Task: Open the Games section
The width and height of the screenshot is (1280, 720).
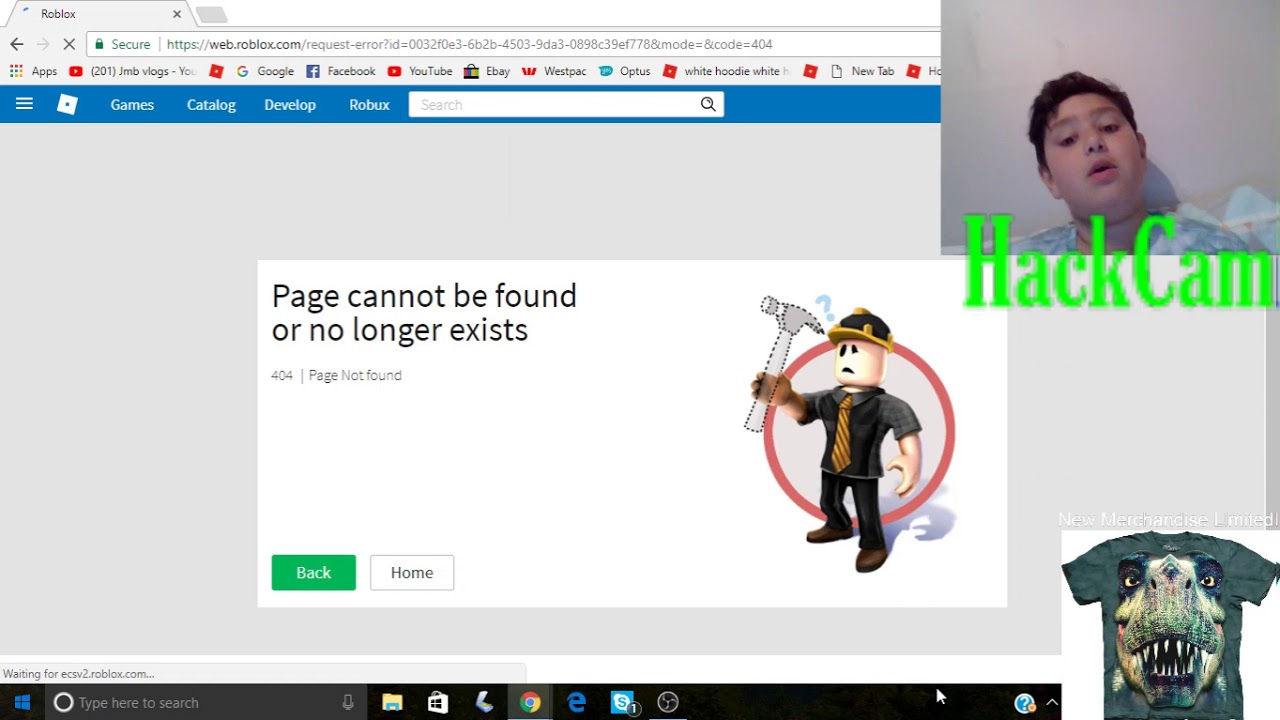Action: 132,104
